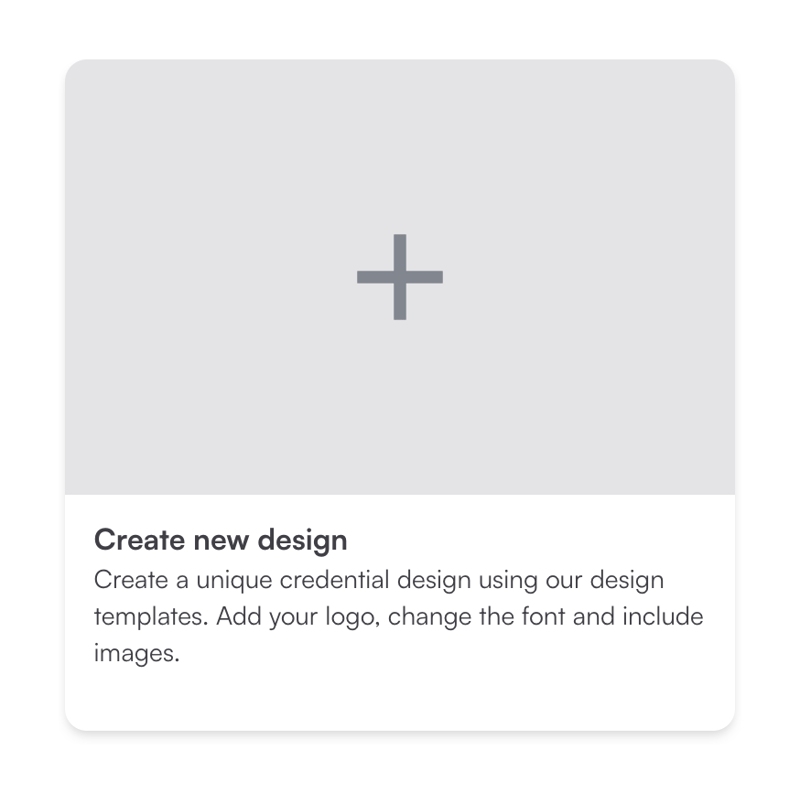Select the top edge of the design card
This screenshot has height=803, width=800.
click(400, 62)
